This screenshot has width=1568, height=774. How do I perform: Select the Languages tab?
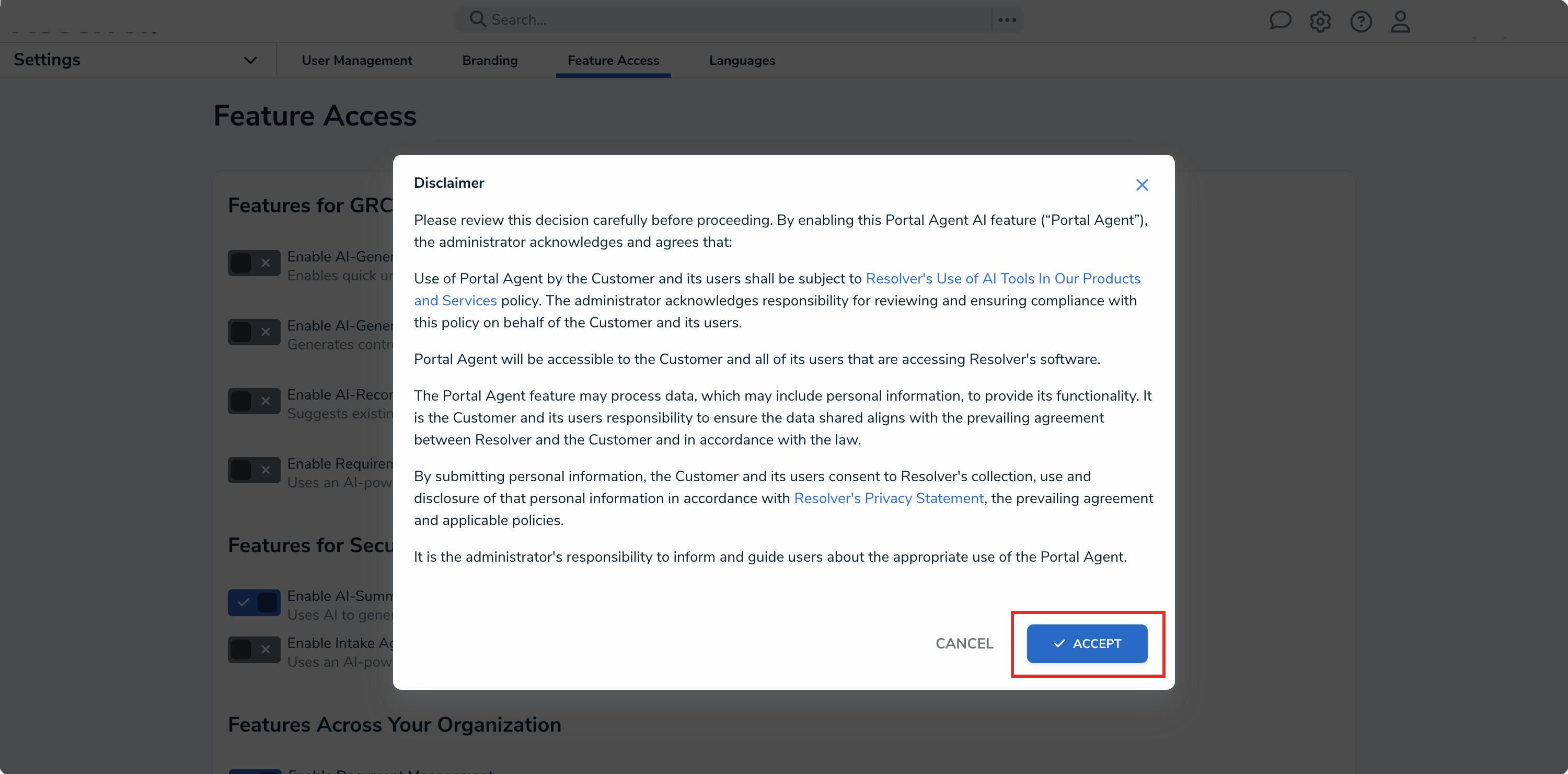[x=741, y=60]
